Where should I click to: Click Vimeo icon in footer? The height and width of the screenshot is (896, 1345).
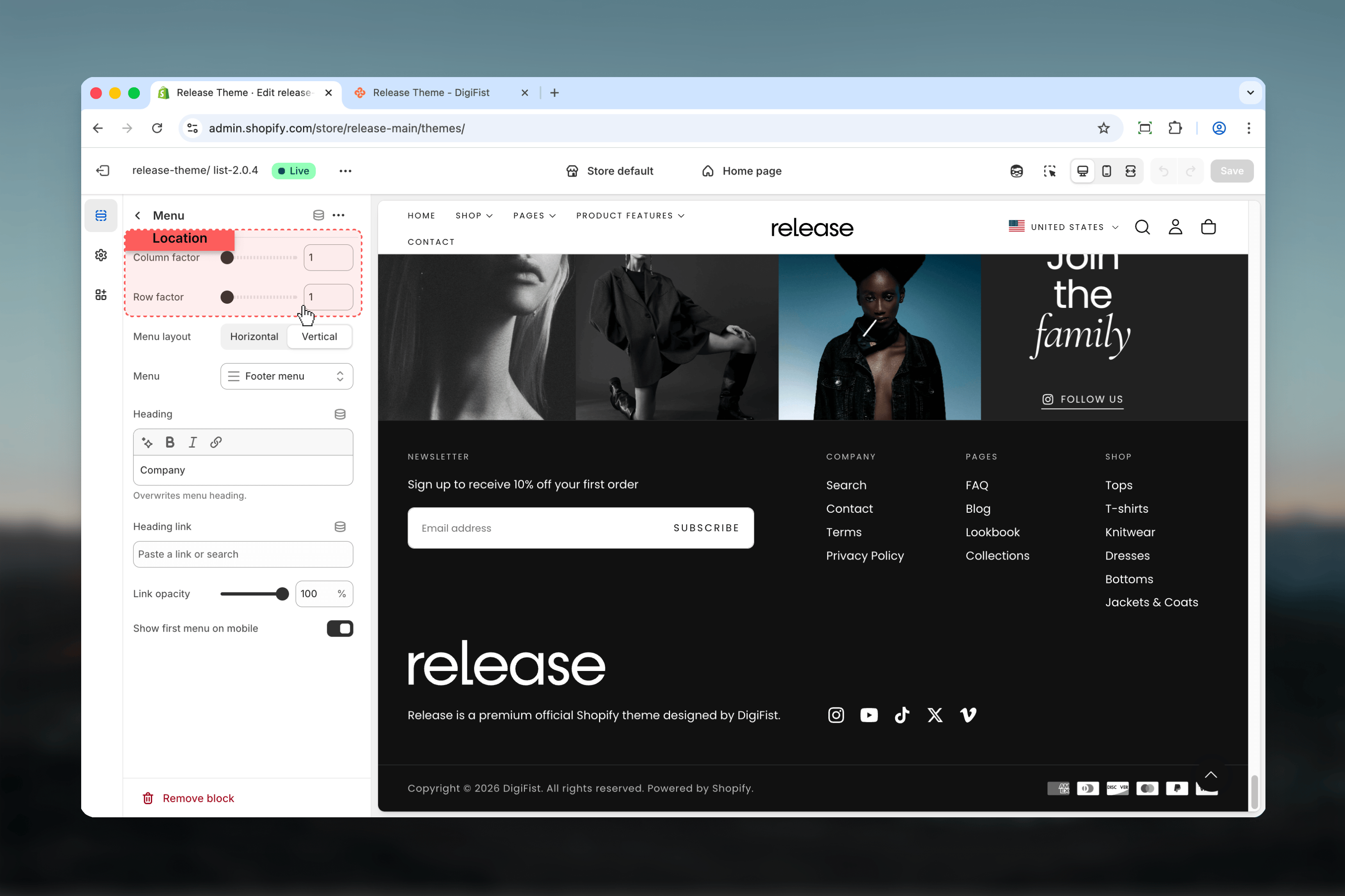[968, 715]
